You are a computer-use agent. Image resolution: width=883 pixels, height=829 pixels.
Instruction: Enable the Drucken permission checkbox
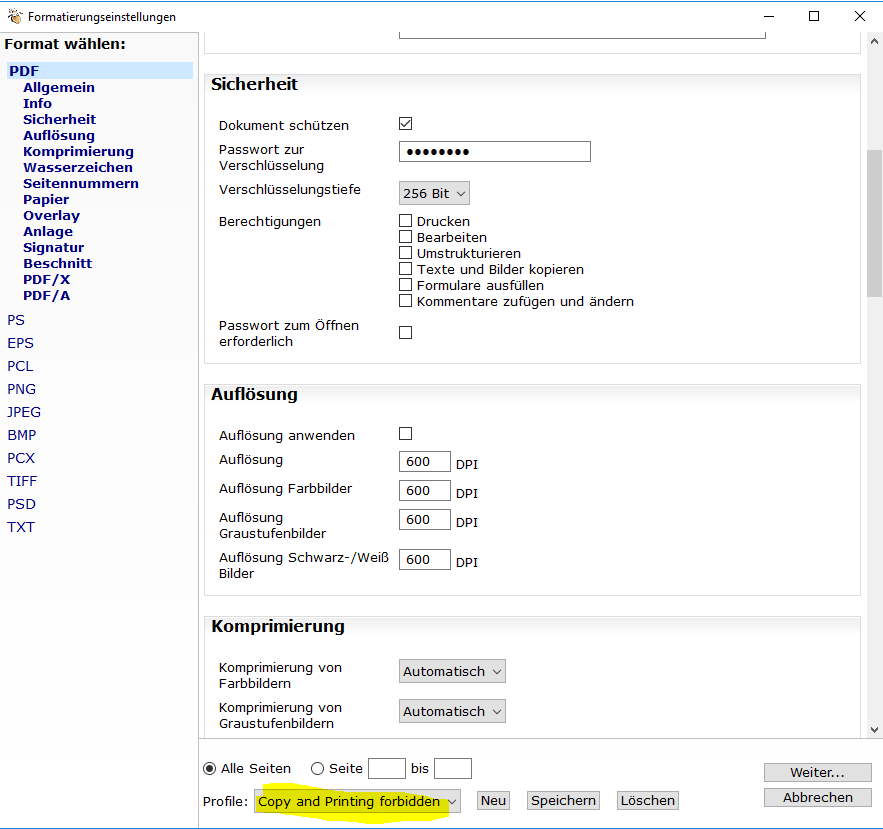click(405, 221)
